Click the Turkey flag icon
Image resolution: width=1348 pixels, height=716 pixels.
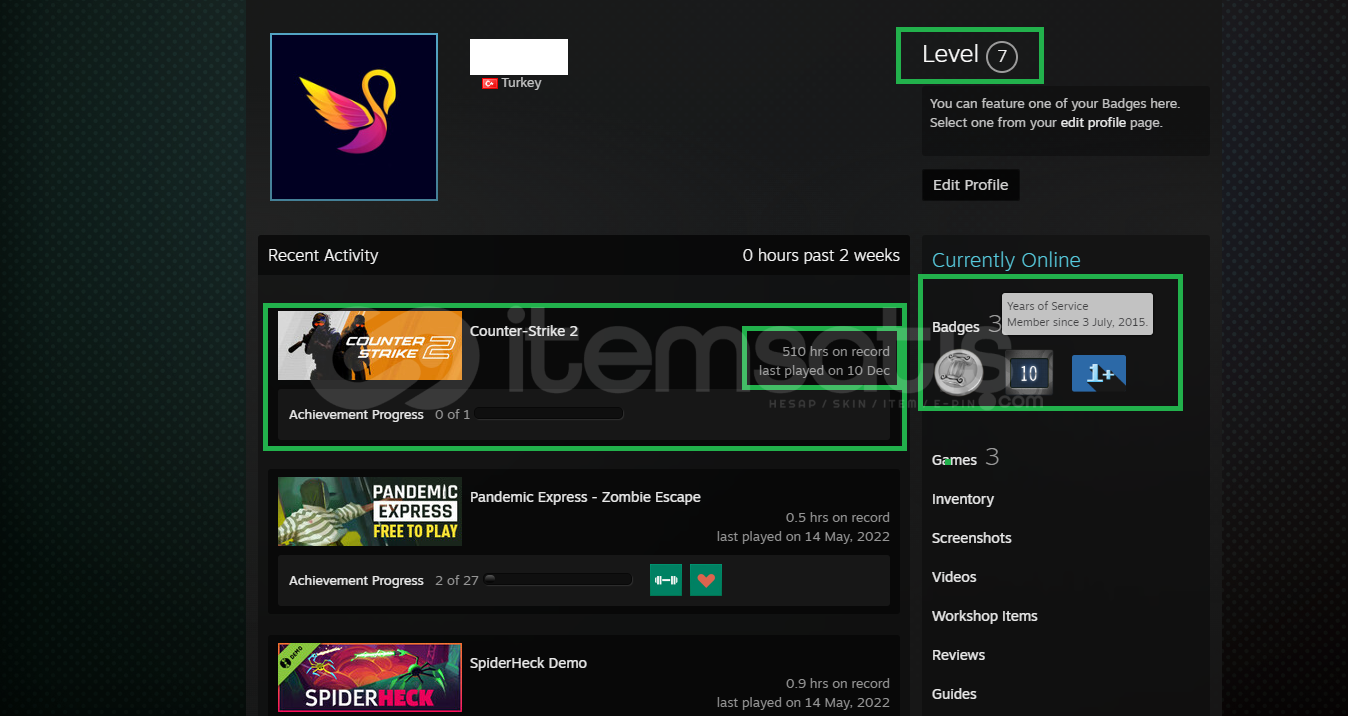[489, 84]
